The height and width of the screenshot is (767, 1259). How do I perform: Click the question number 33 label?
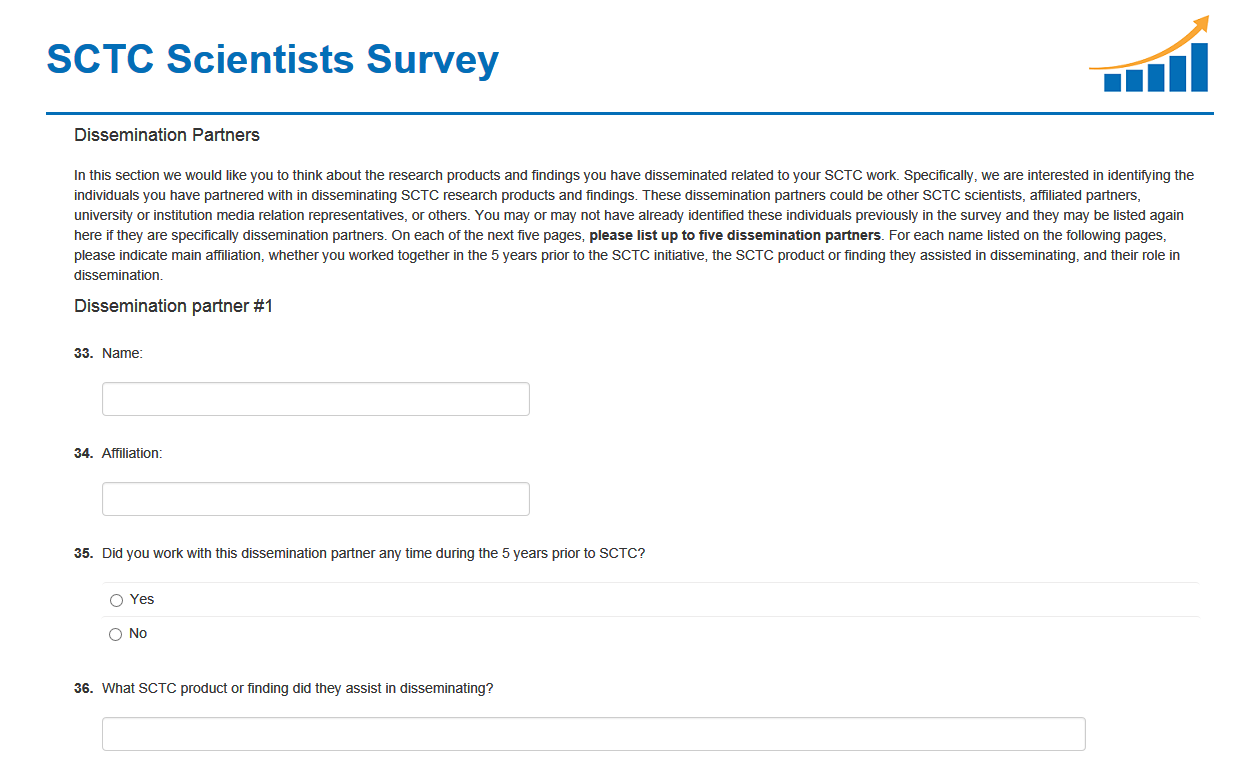coord(83,353)
